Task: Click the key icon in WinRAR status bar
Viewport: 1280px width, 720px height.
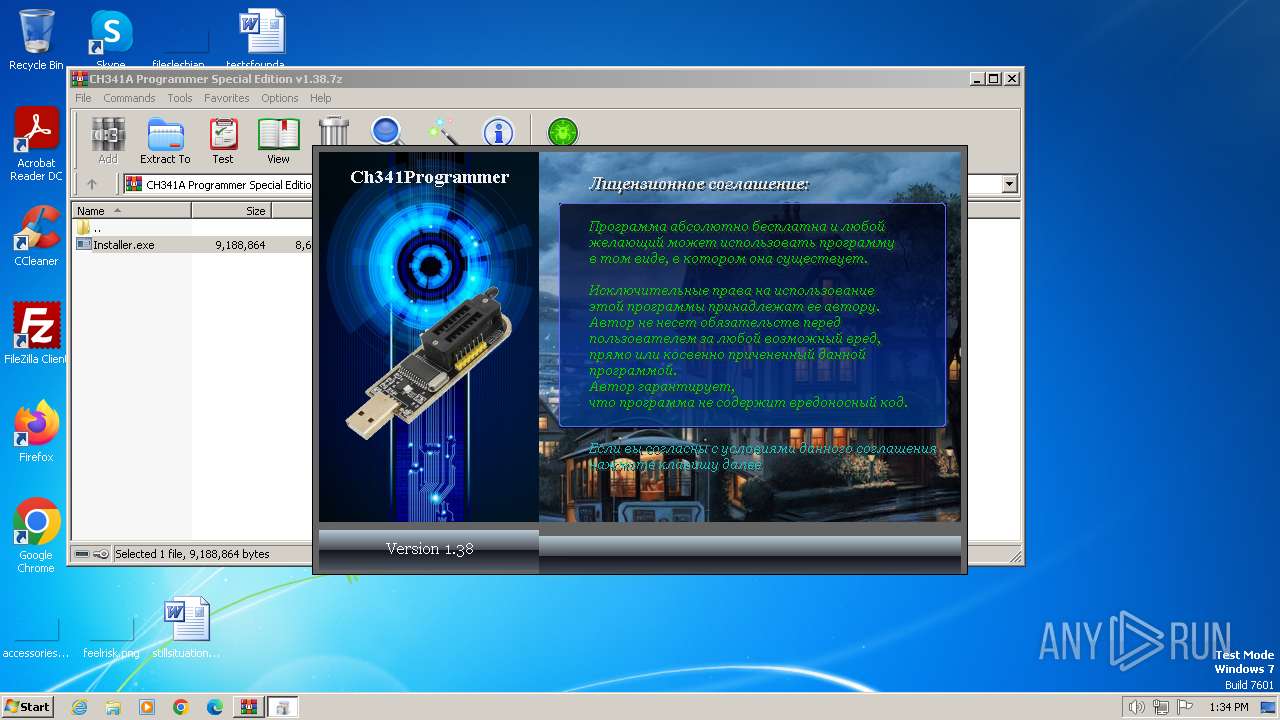Action: click(101, 554)
